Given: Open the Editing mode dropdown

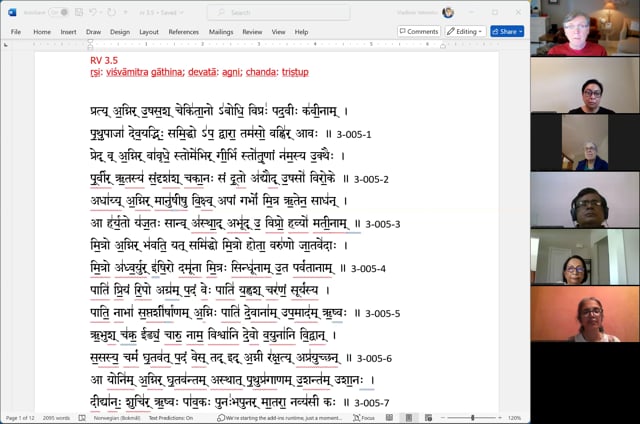Looking at the screenshot, I should (x=465, y=31).
